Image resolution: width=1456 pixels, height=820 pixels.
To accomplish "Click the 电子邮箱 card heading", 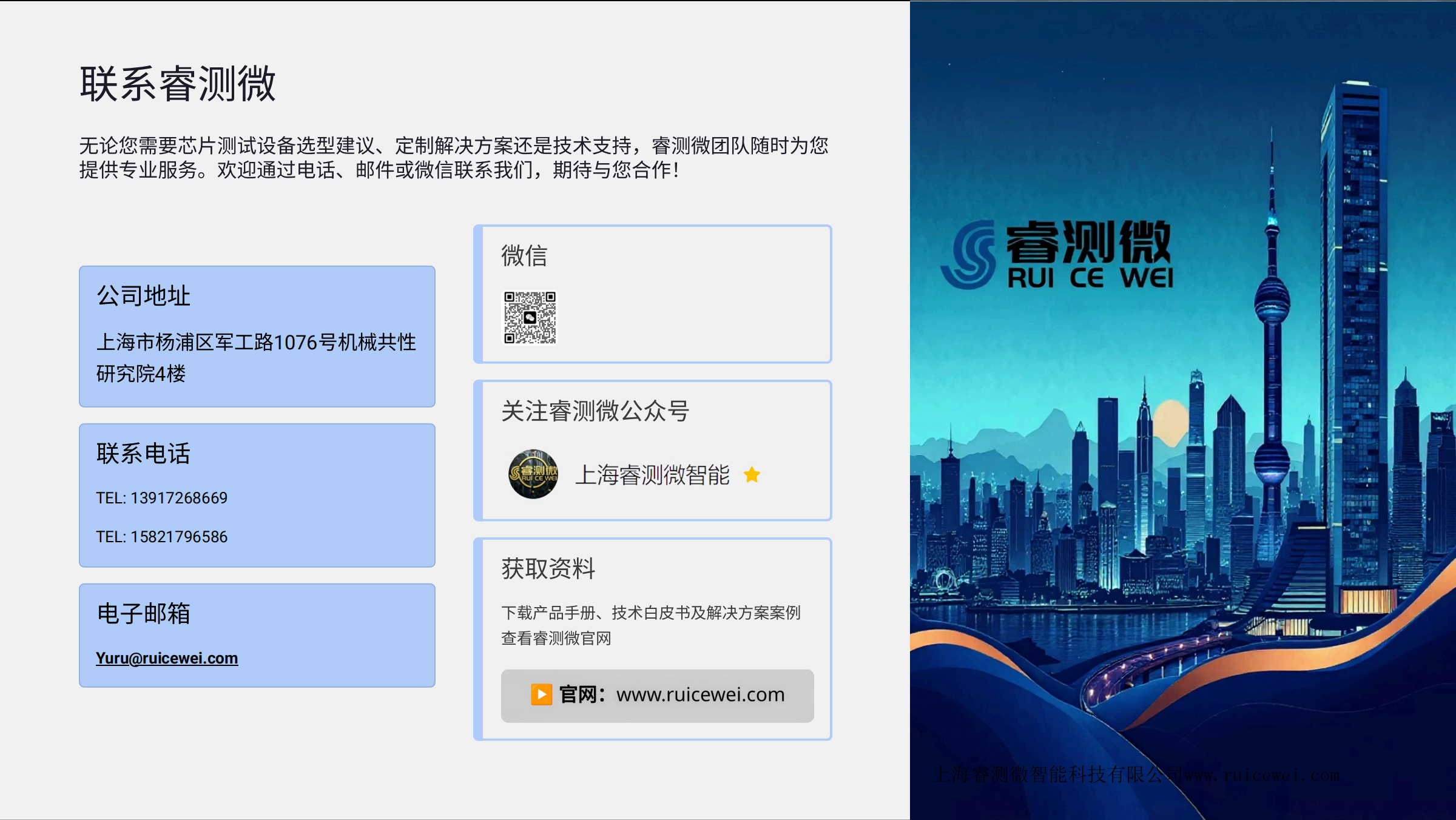I will point(144,614).
